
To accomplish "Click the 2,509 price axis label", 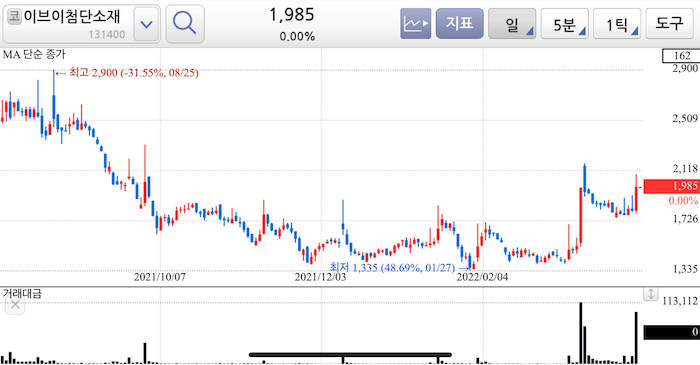I will (x=685, y=118).
